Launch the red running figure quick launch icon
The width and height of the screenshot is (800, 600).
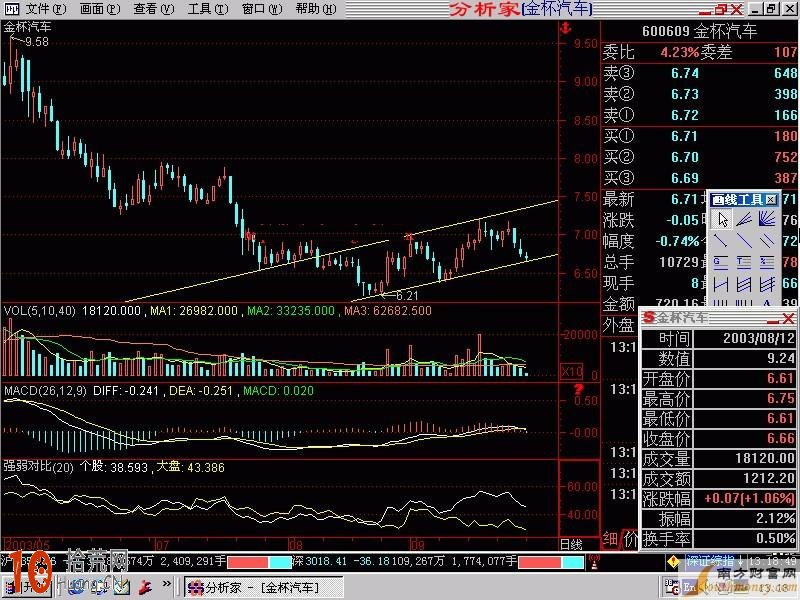(x=144, y=587)
